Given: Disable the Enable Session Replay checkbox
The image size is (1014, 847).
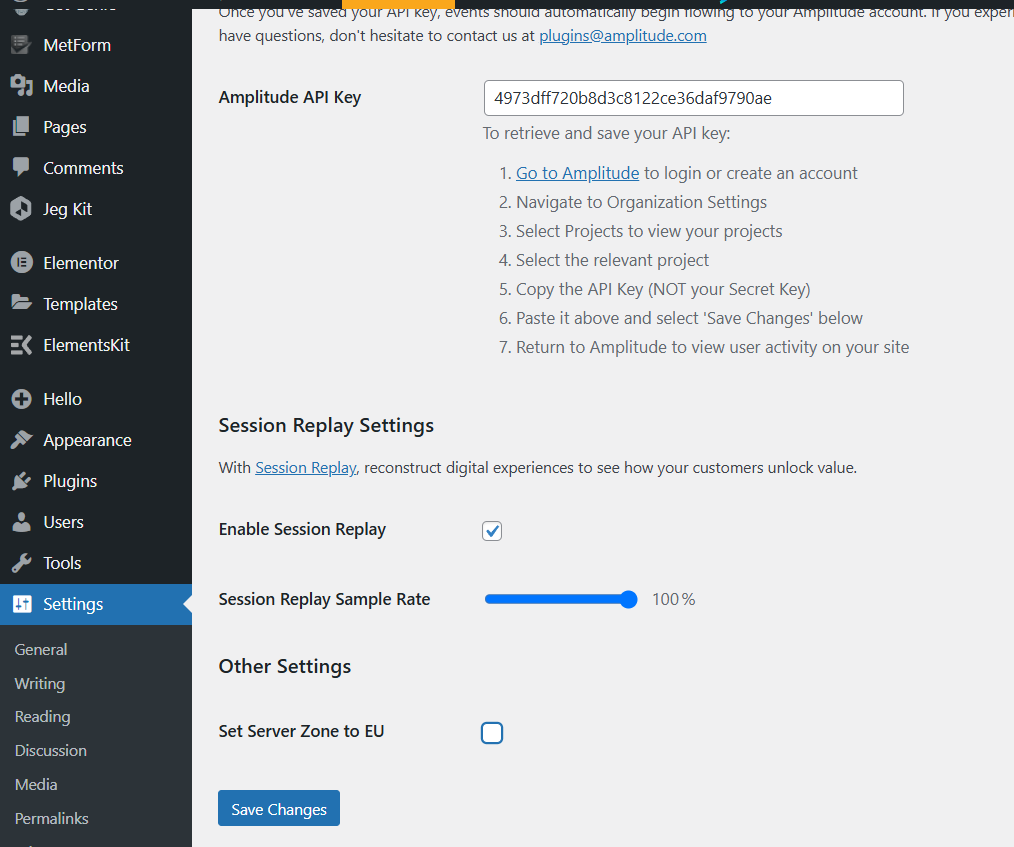Looking at the screenshot, I should coord(492,531).
